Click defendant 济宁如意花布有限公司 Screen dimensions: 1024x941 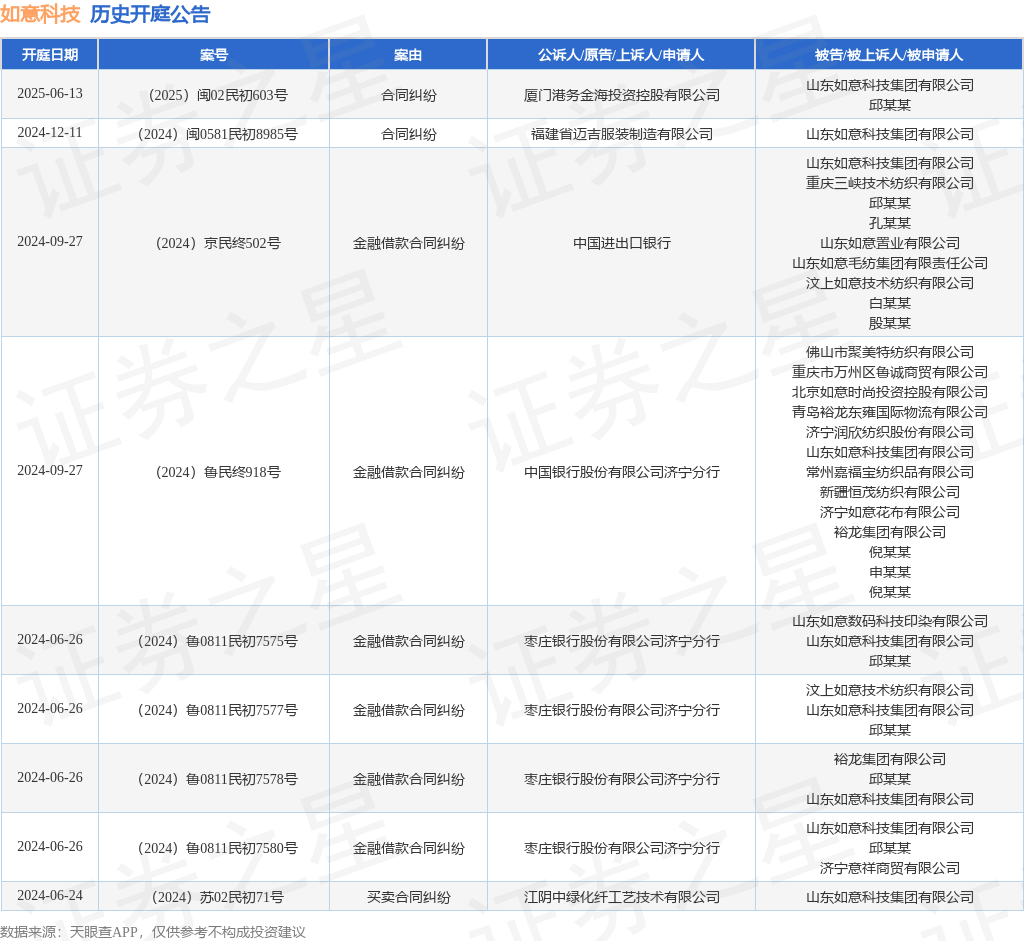click(889, 512)
